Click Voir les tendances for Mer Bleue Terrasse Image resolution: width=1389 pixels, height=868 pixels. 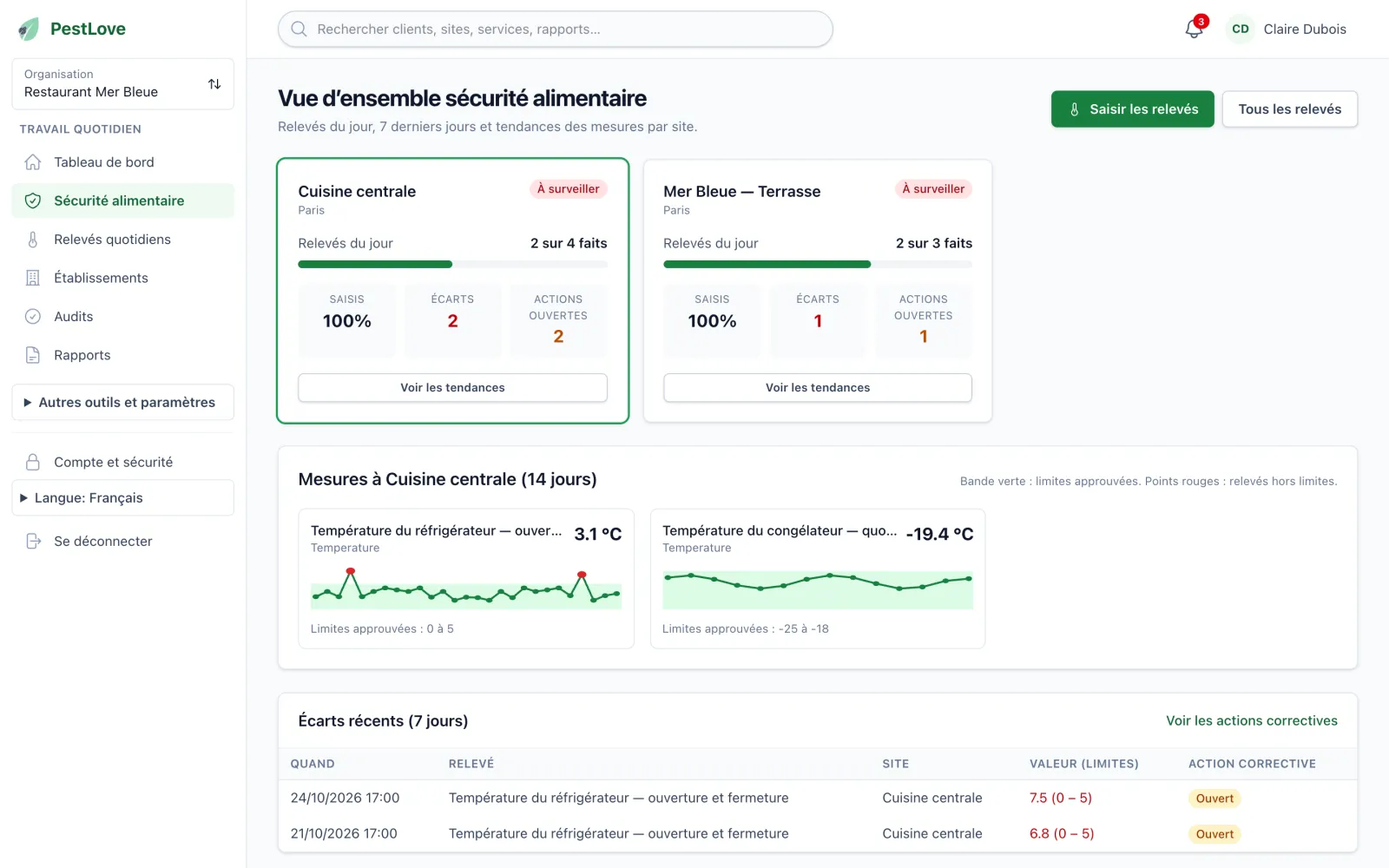(x=817, y=388)
